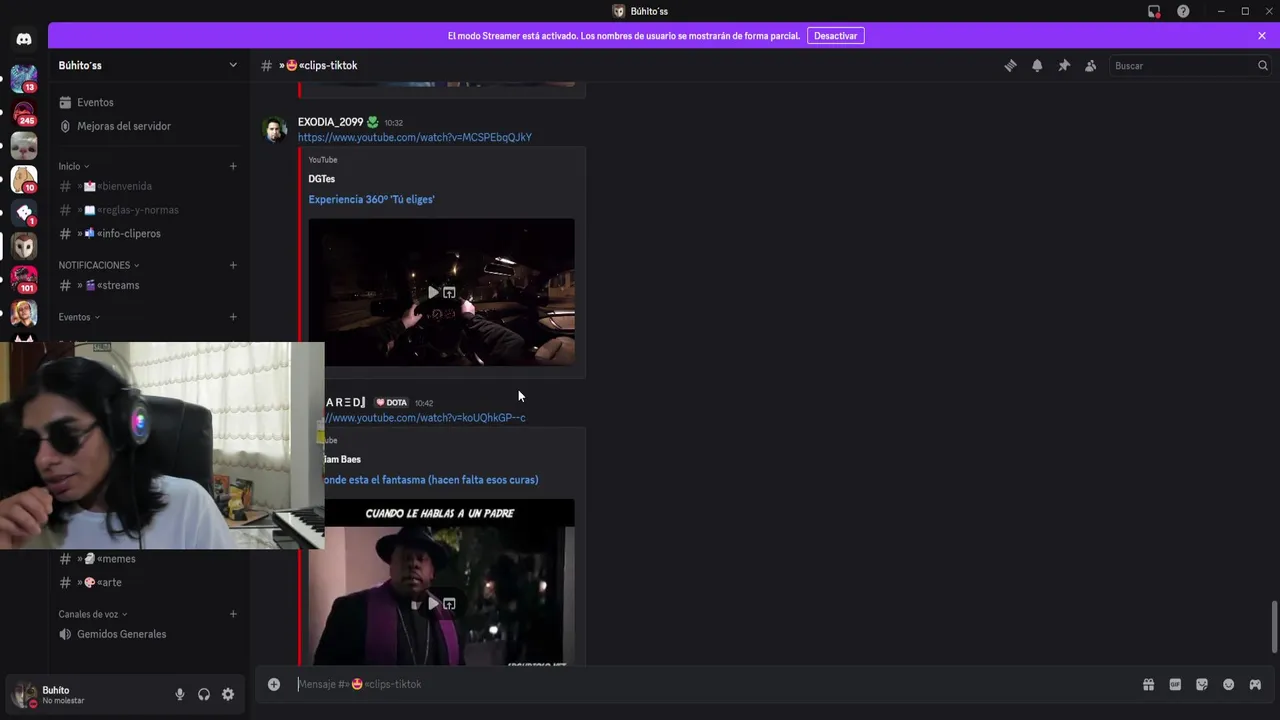
Task: Collapse the Eventos category
Action: point(79,318)
